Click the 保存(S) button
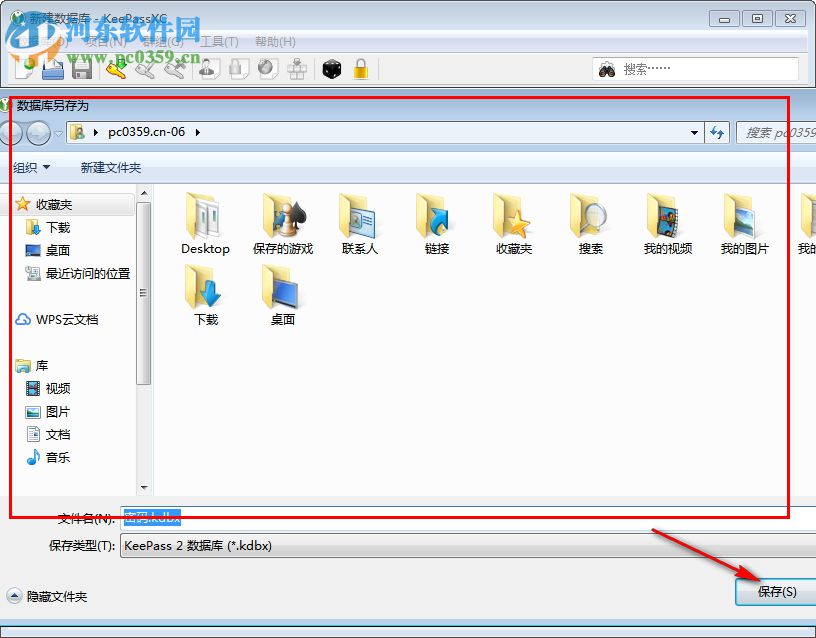 [776, 592]
